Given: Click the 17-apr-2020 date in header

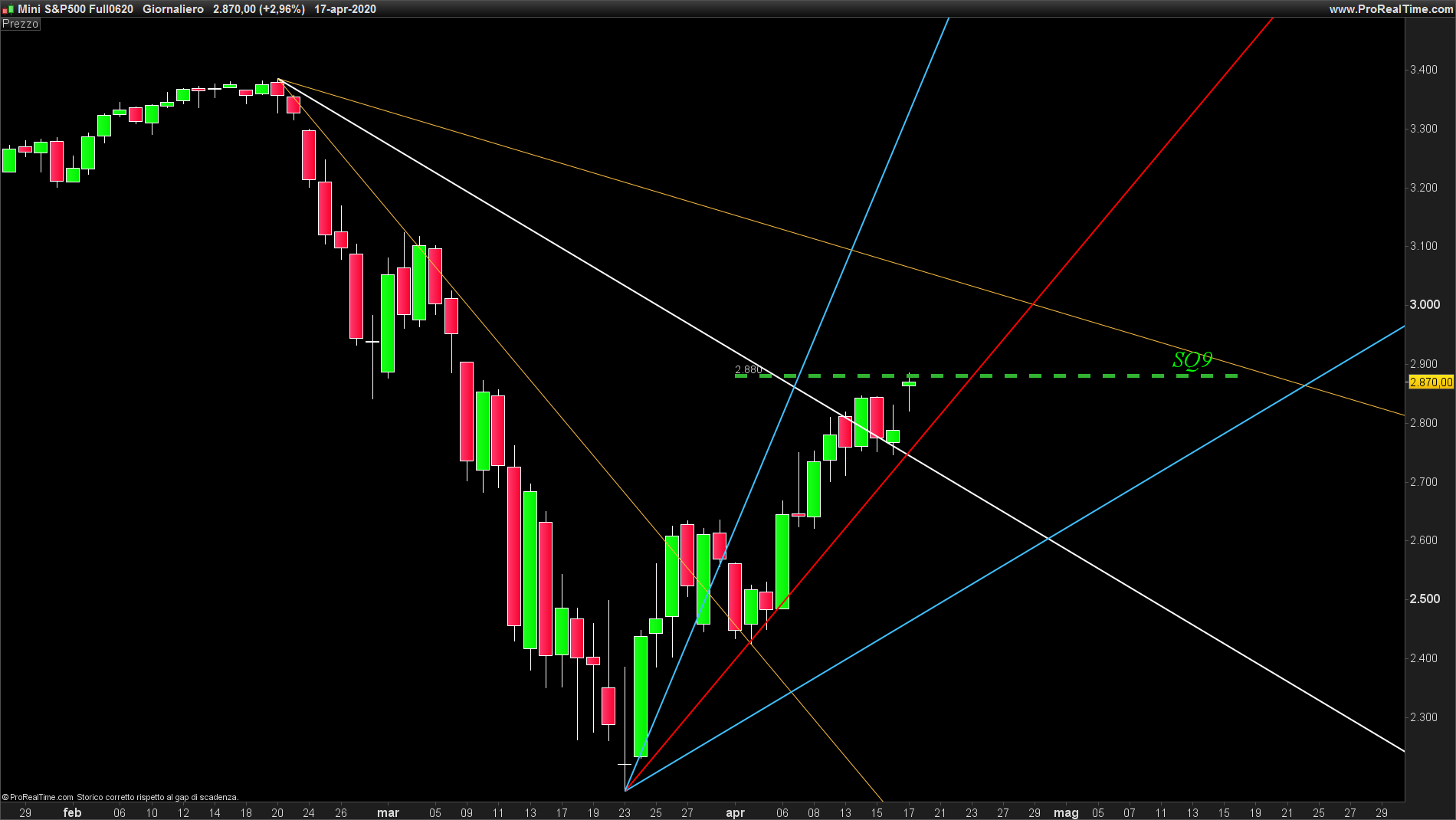Looking at the screenshot, I should [345, 9].
